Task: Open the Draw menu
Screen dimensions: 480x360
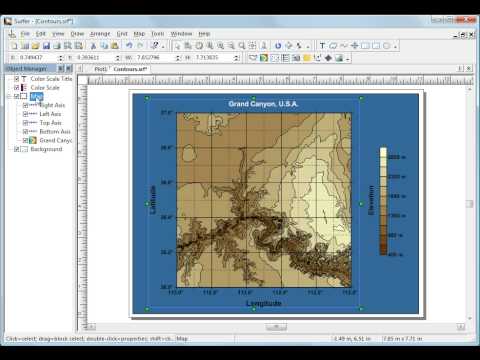Action: point(77,34)
